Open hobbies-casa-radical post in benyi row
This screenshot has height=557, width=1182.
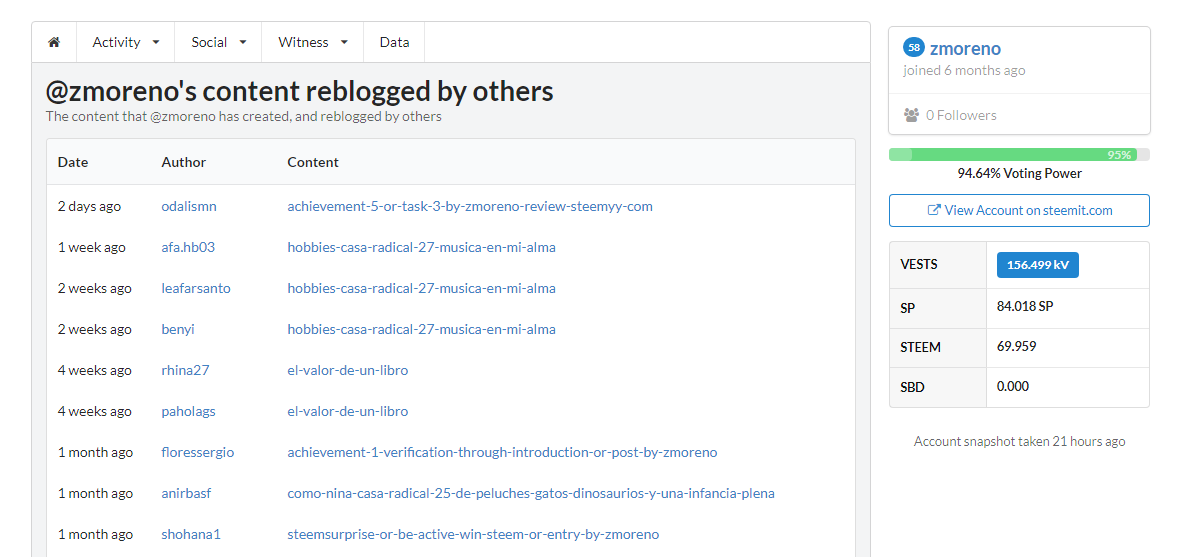pyautogui.click(x=421, y=329)
